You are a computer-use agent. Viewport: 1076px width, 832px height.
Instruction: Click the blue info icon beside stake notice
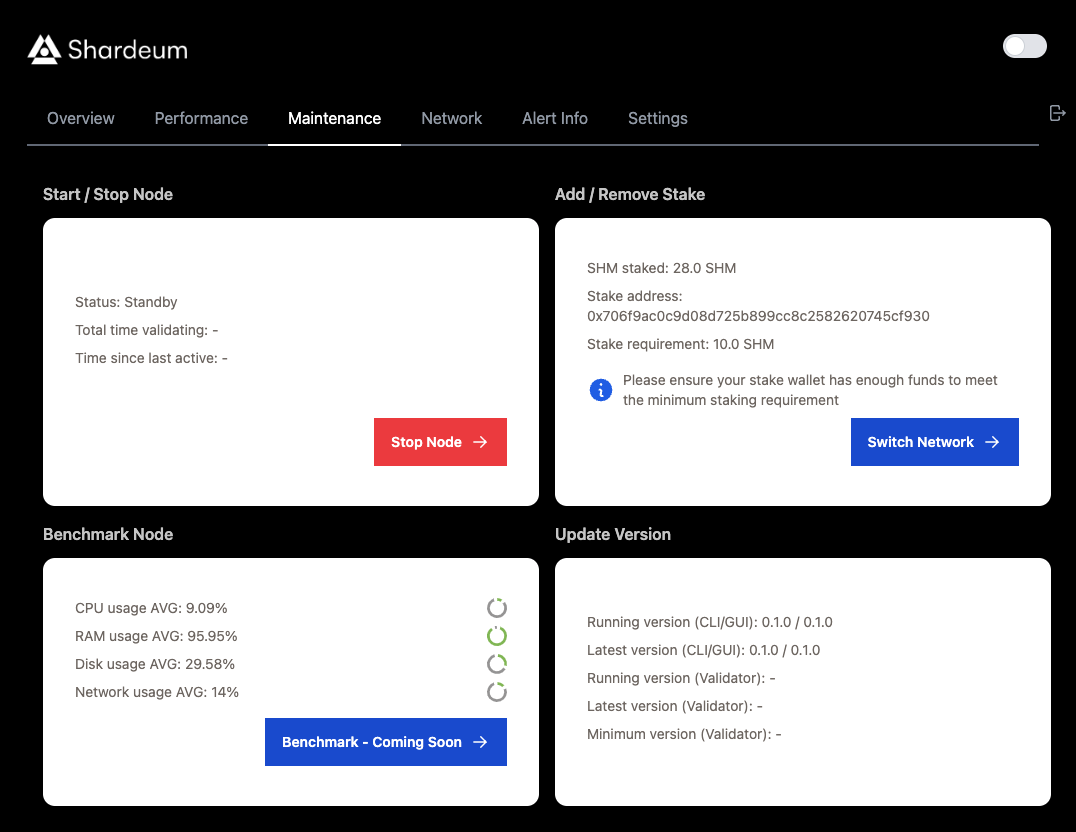[x=600, y=390]
